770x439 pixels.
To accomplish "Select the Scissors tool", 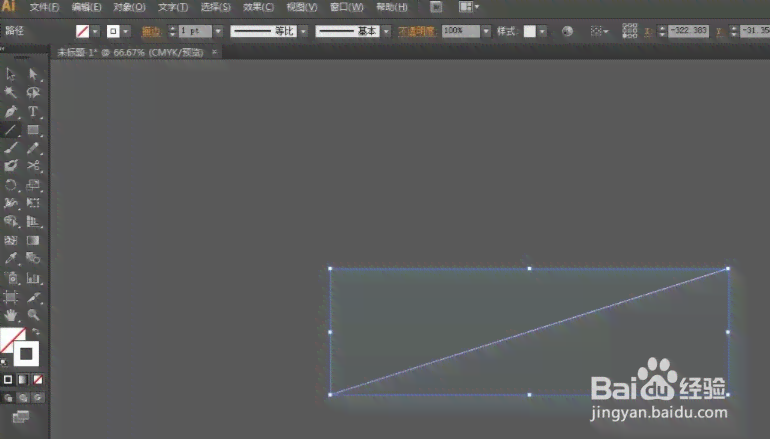I will (x=33, y=166).
